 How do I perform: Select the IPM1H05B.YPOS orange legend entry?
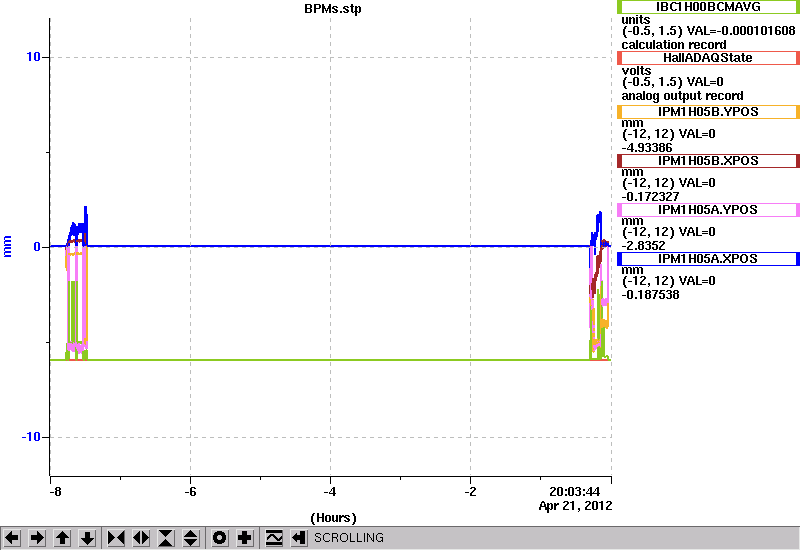pos(708,112)
